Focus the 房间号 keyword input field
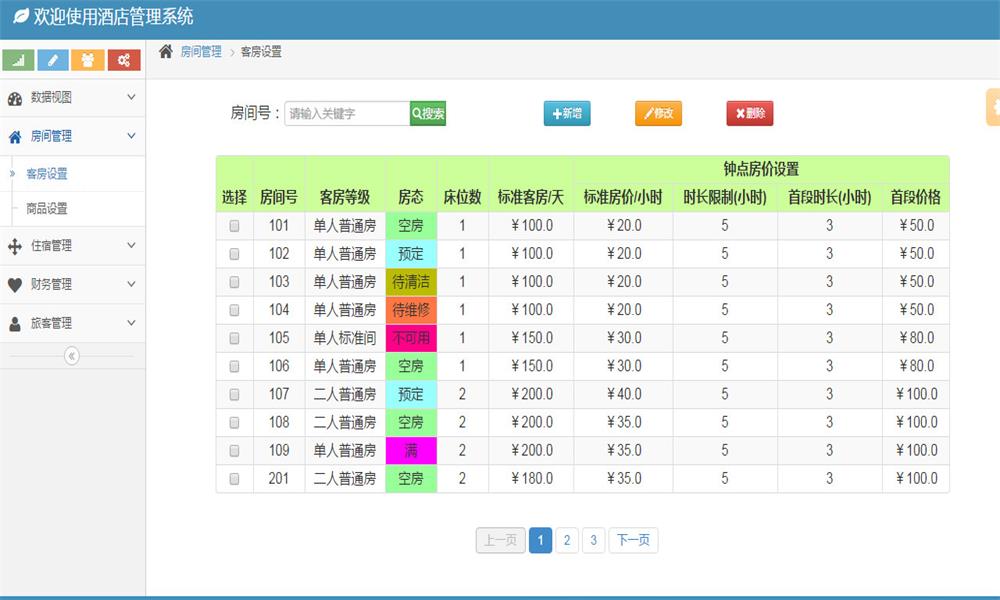The width and height of the screenshot is (1000, 600). click(x=347, y=113)
